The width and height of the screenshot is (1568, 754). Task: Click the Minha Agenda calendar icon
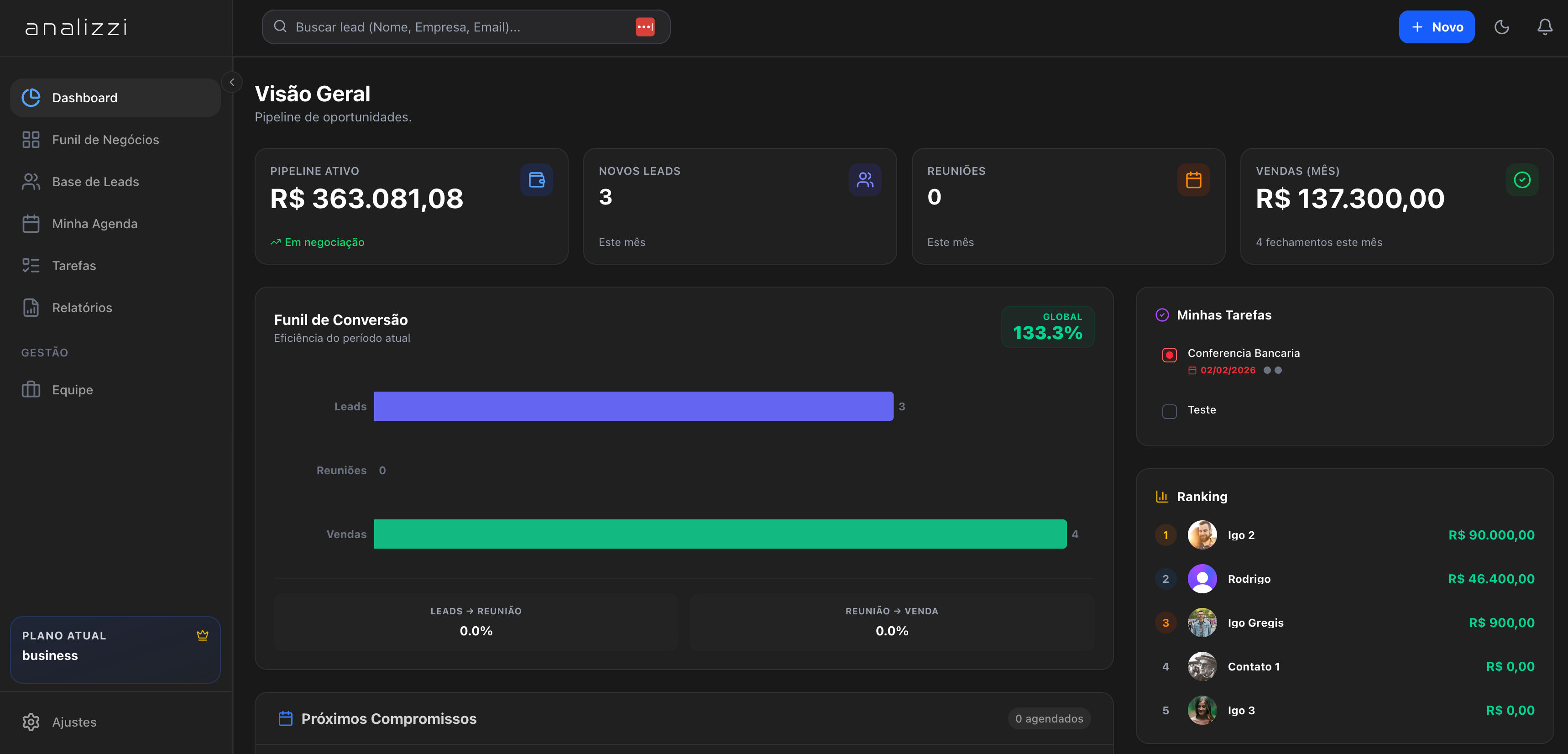(31, 223)
